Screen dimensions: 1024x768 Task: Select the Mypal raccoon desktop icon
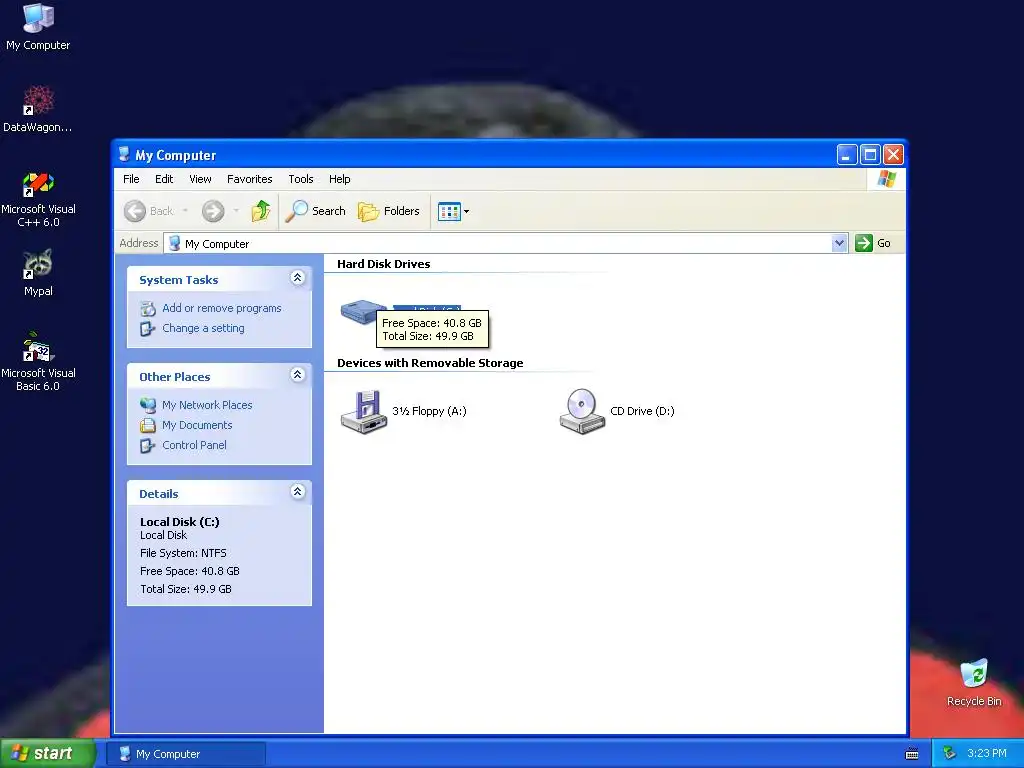point(38,273)
